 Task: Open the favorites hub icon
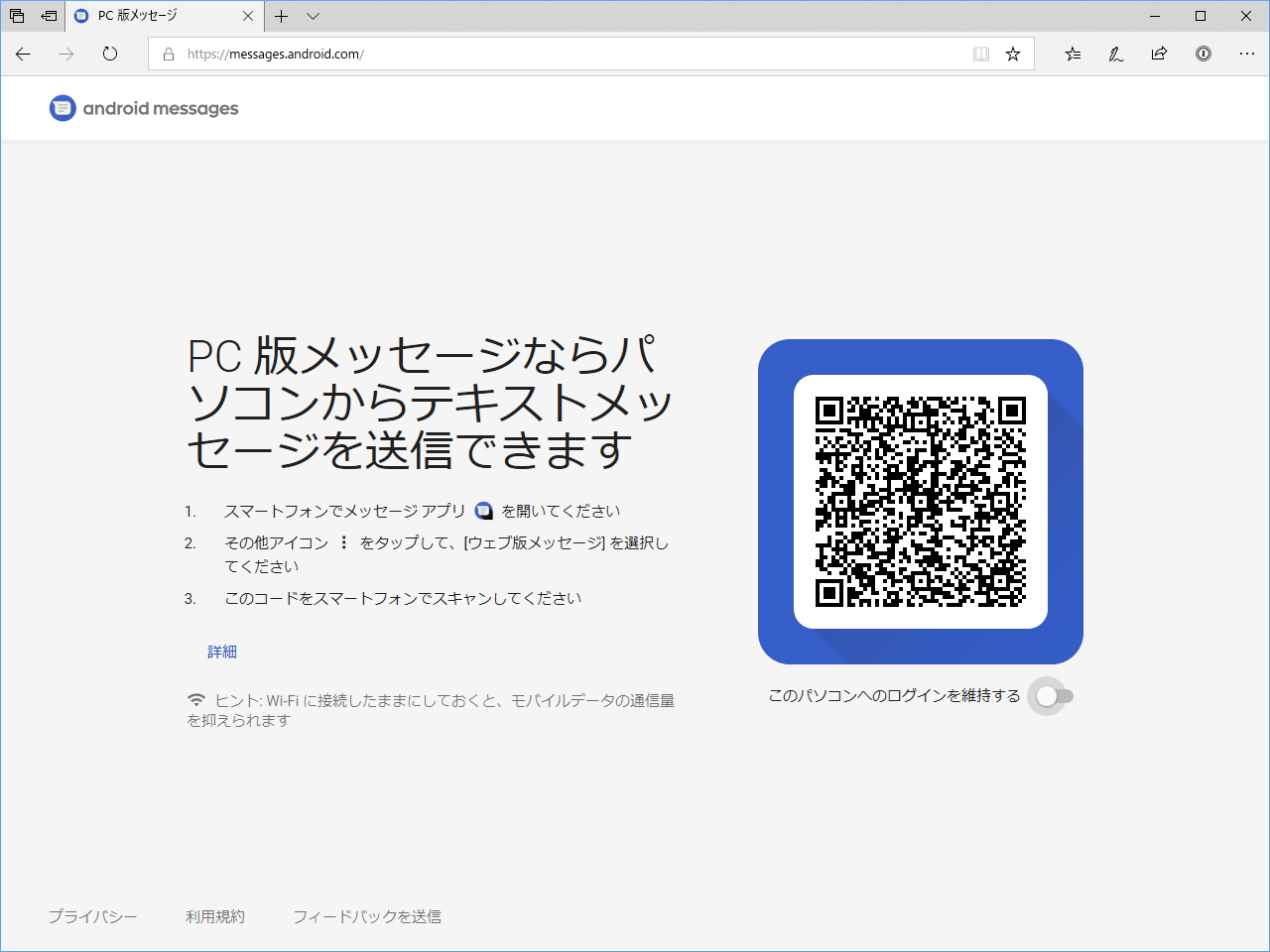pos(1073,55)
